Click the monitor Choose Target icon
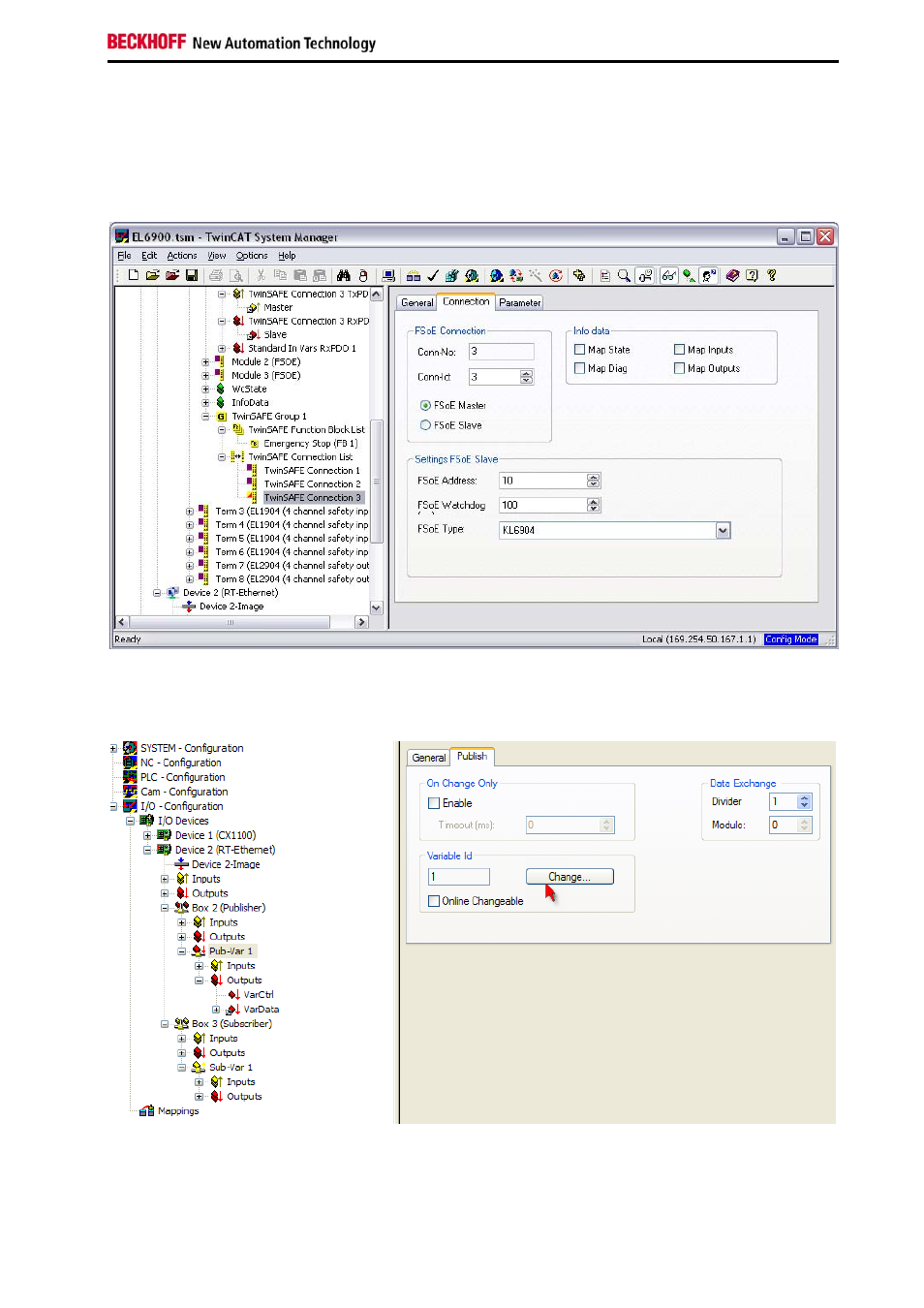This screenshot has width=924, height=1308. click(x=388, y=275)
